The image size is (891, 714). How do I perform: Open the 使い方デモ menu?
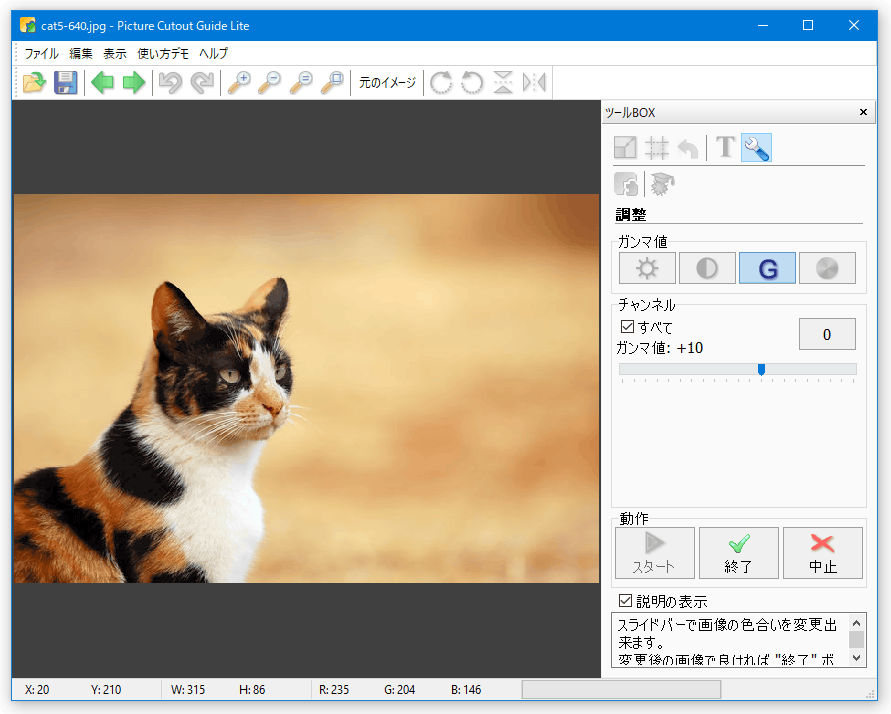point(163,53)
